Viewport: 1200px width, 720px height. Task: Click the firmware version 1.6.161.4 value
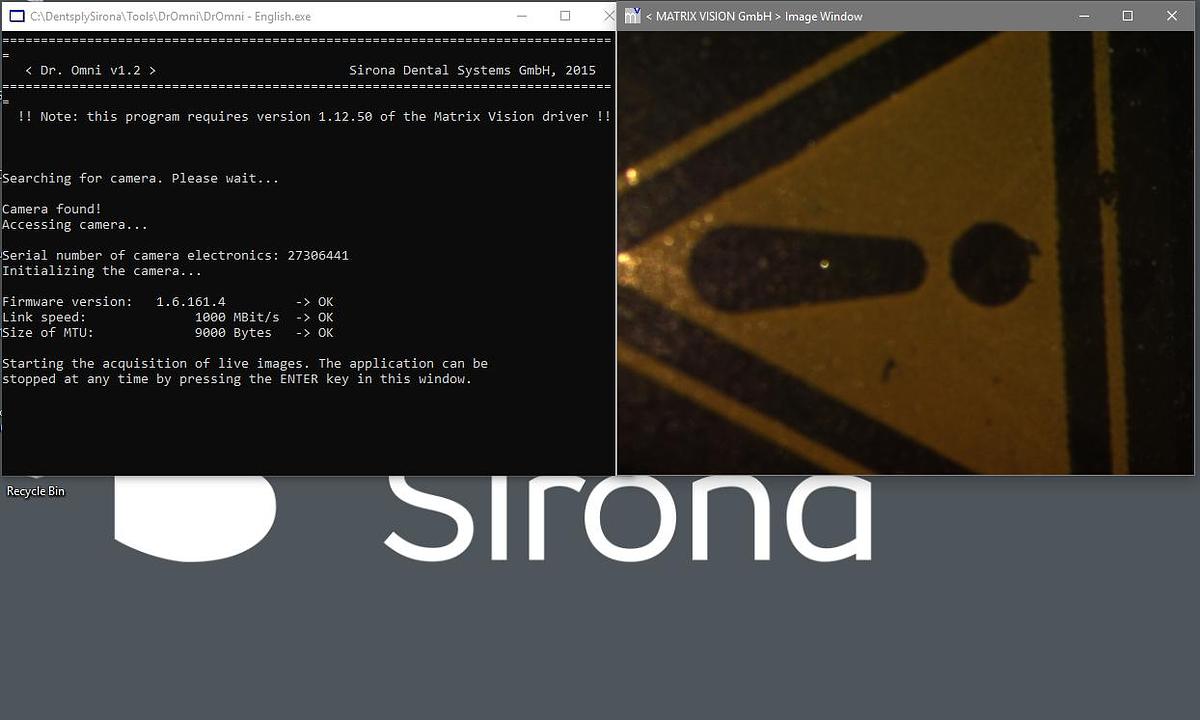[190, 302]
